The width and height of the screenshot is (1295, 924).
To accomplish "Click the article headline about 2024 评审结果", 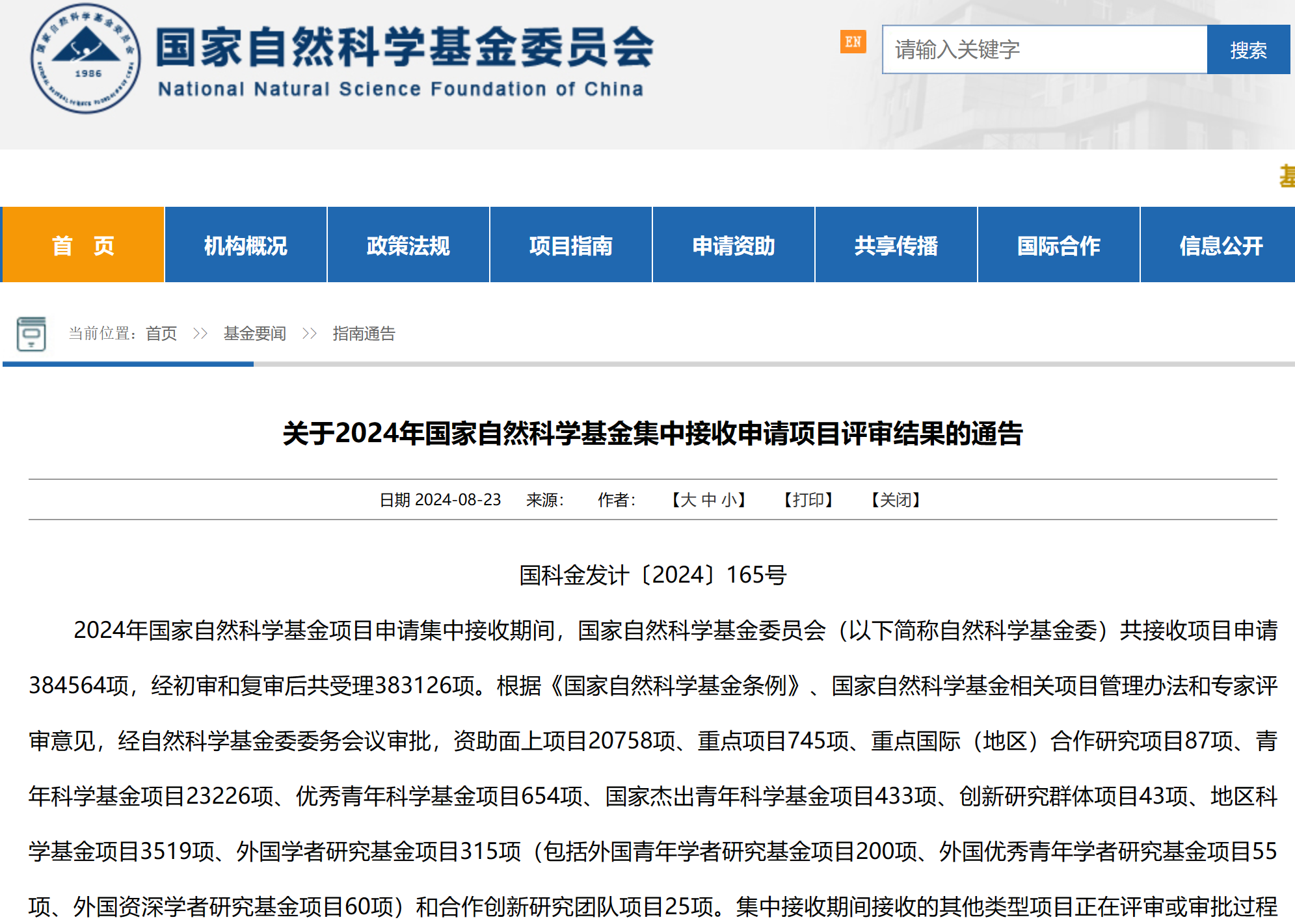I will coord(652,433).
